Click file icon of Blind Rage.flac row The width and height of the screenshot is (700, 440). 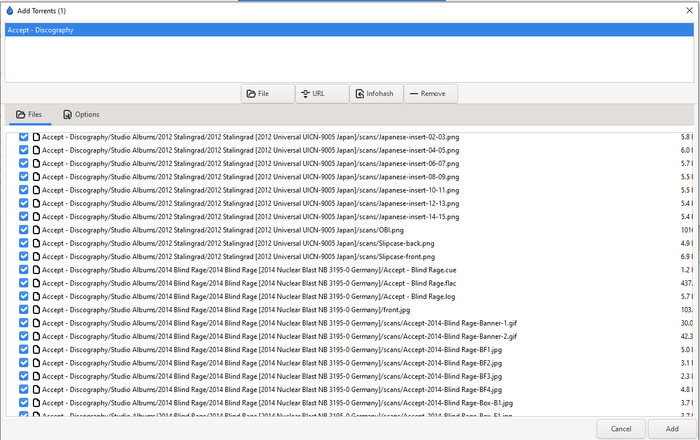point(36,283)
